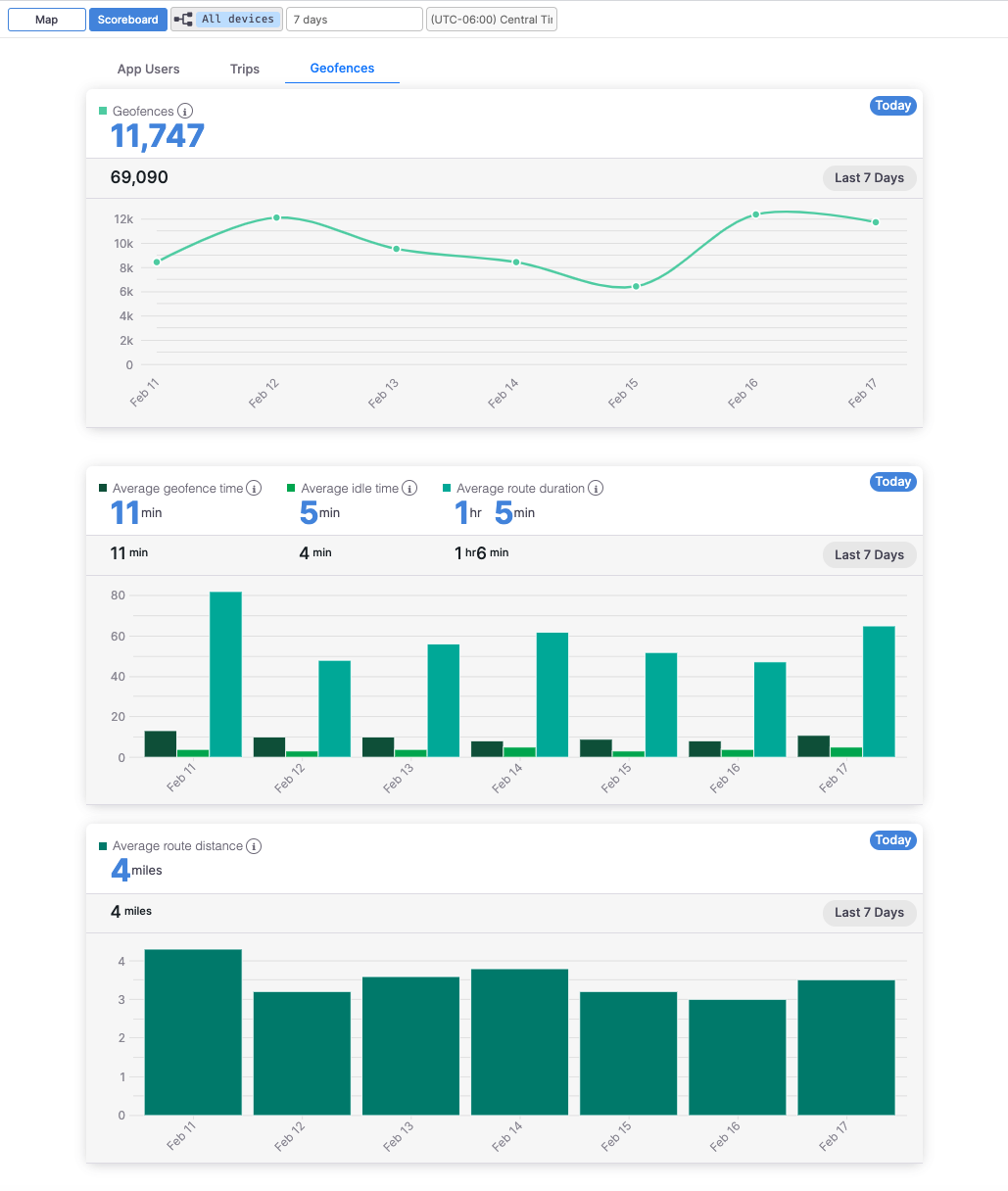Open the All devices device selector

(x=236, y=19)
